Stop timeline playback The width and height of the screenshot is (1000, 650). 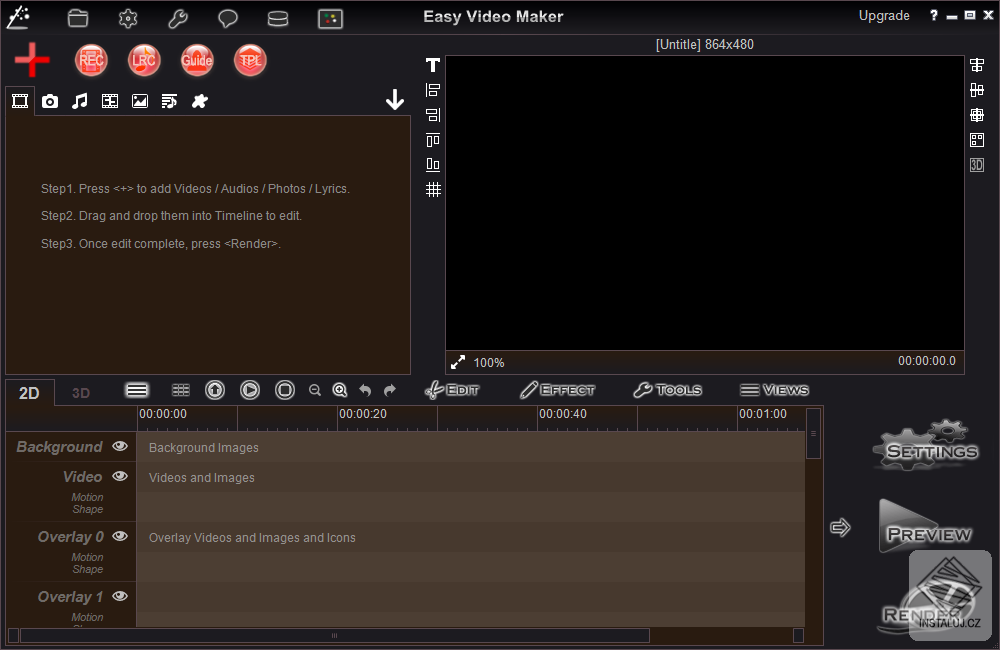285,390
